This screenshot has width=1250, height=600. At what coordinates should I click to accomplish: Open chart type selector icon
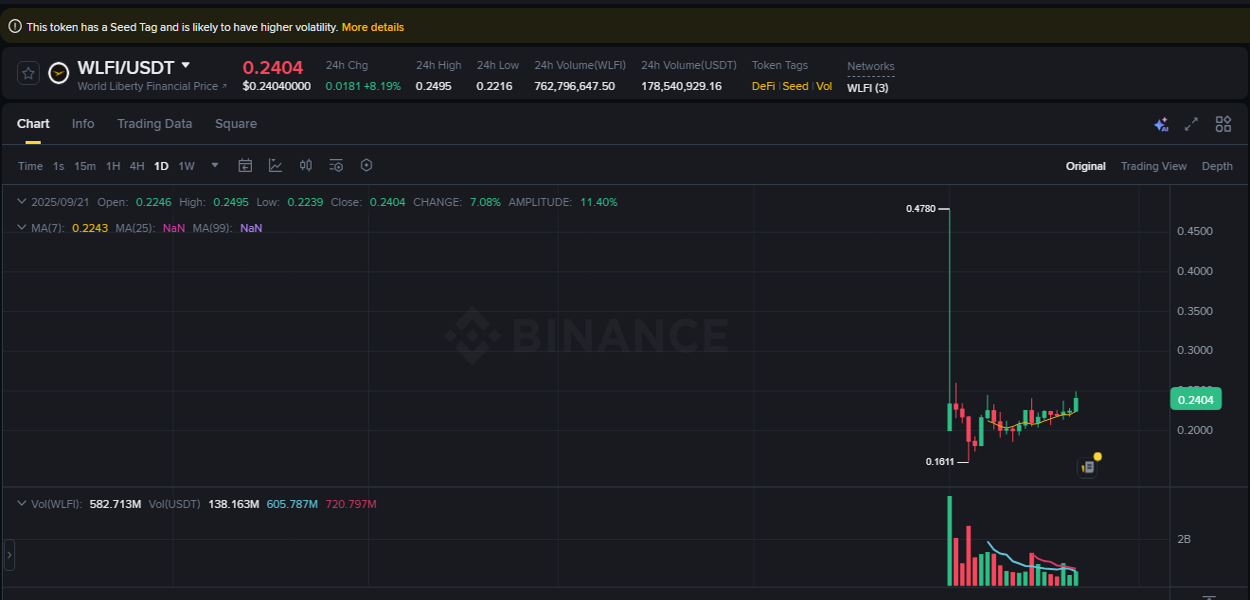275,165
